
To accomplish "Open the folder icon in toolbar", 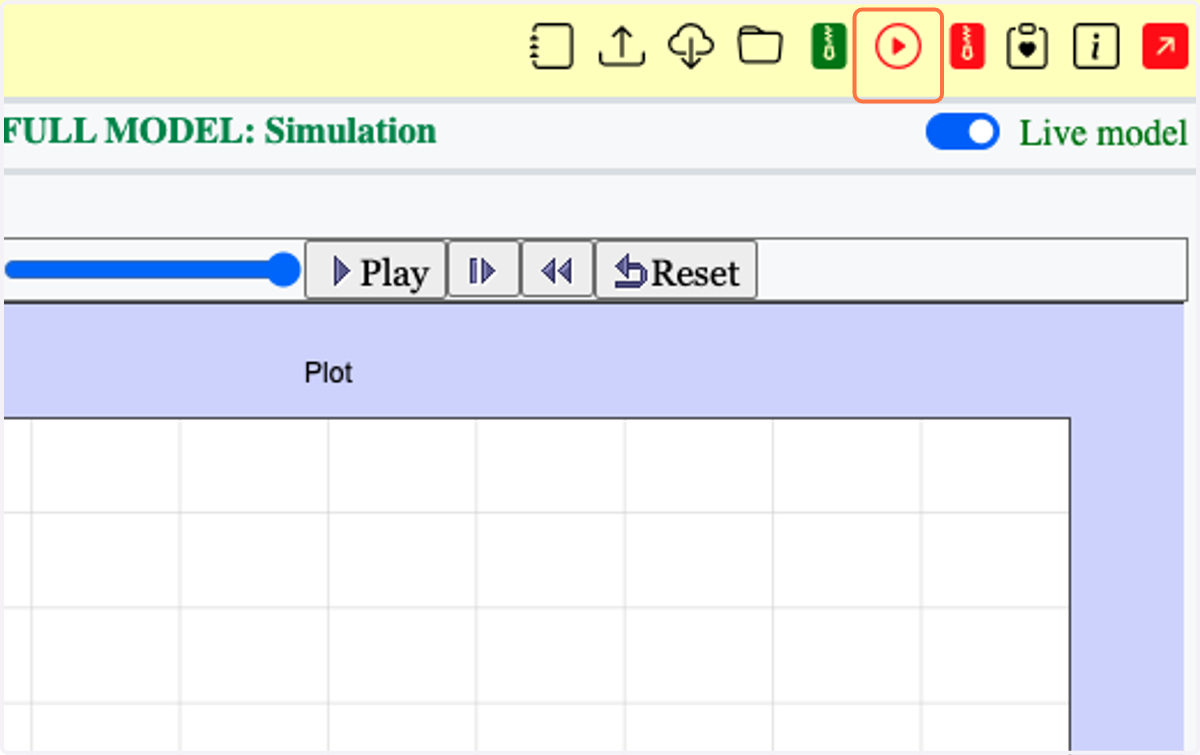I will (760, 46).
